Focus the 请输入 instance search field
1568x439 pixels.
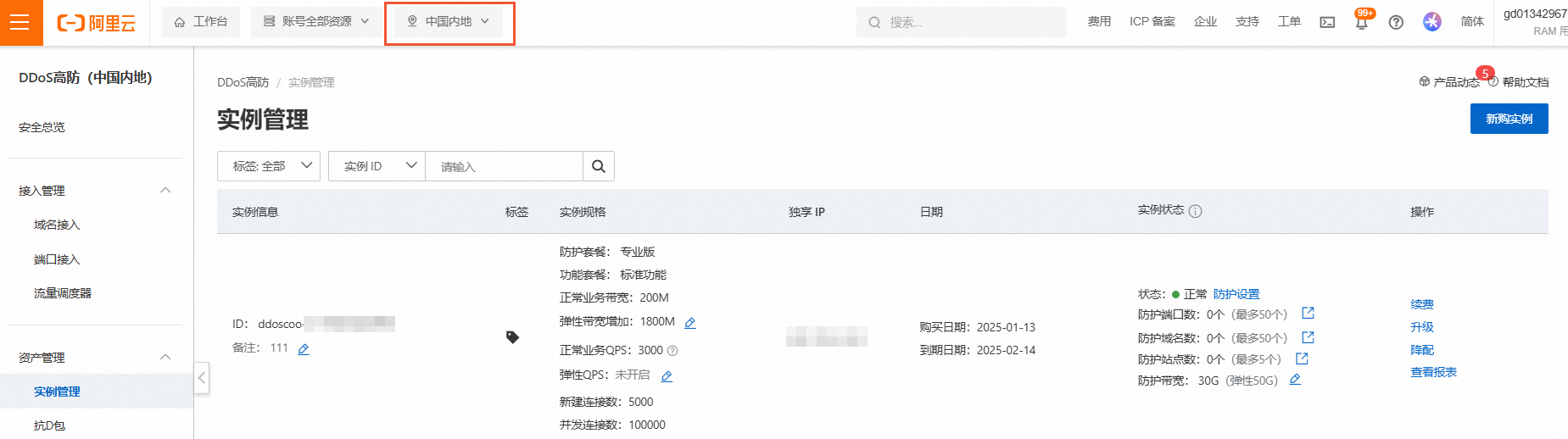point(504,166)
